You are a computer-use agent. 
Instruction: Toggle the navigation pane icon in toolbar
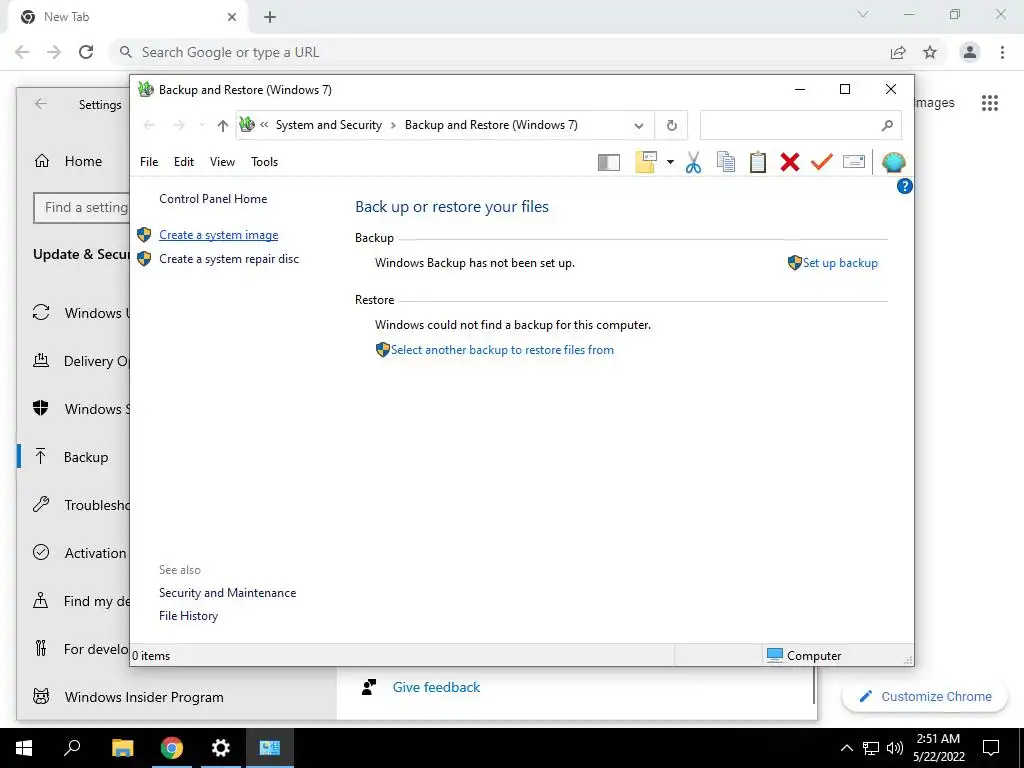pyautogui.click(x=609, y=162)
